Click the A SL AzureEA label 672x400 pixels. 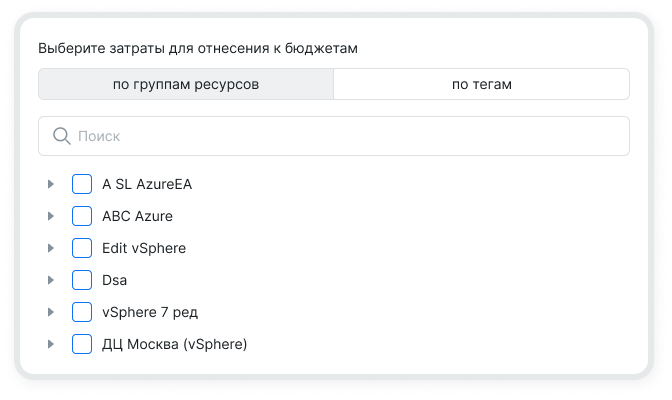147,184
